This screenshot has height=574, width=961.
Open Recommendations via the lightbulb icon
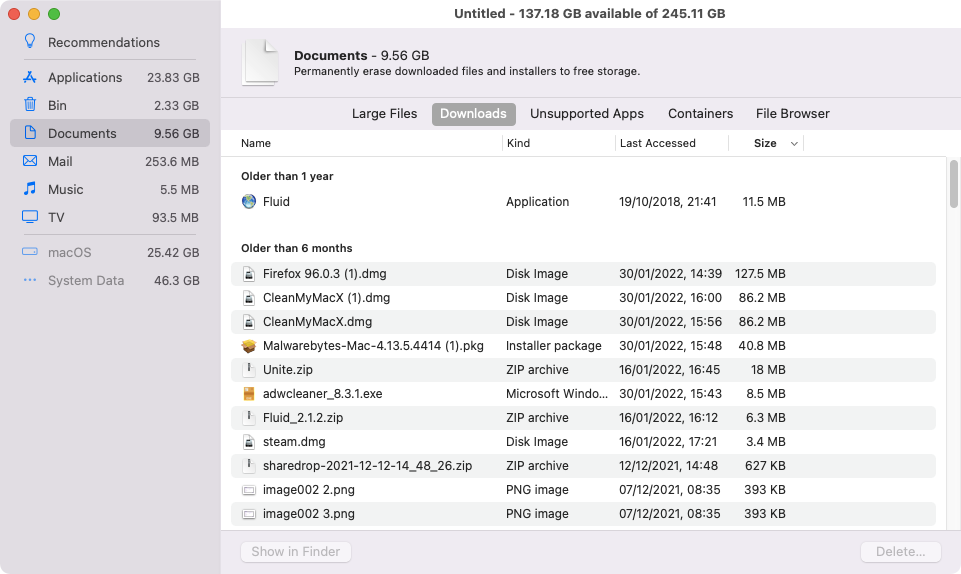click(29, 41)
